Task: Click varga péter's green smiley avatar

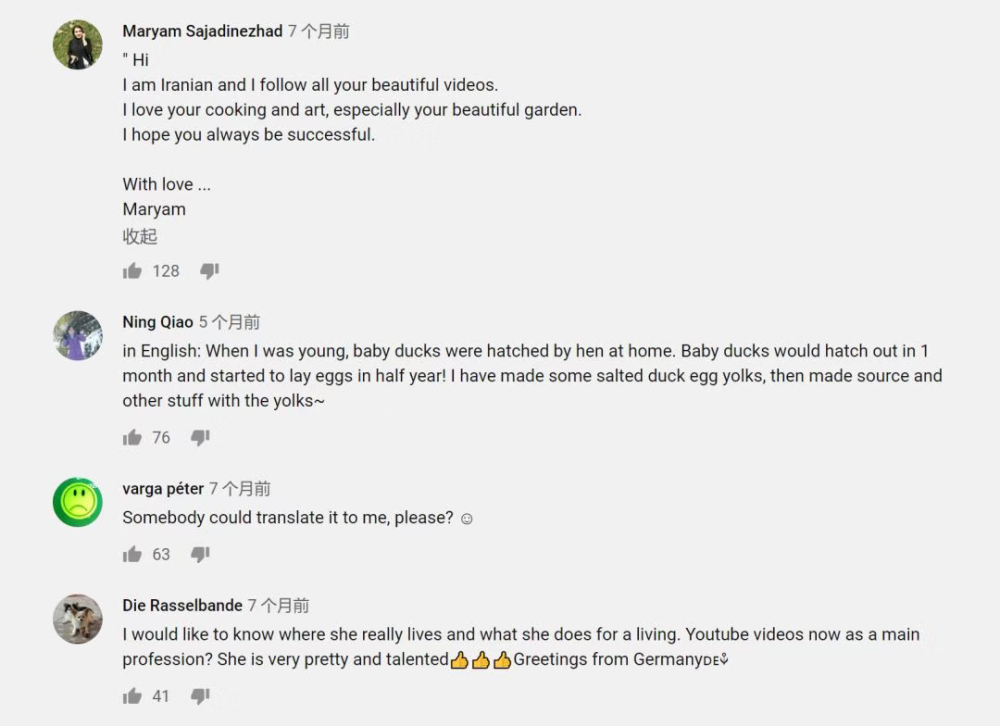Action: [x=77, y=502]
